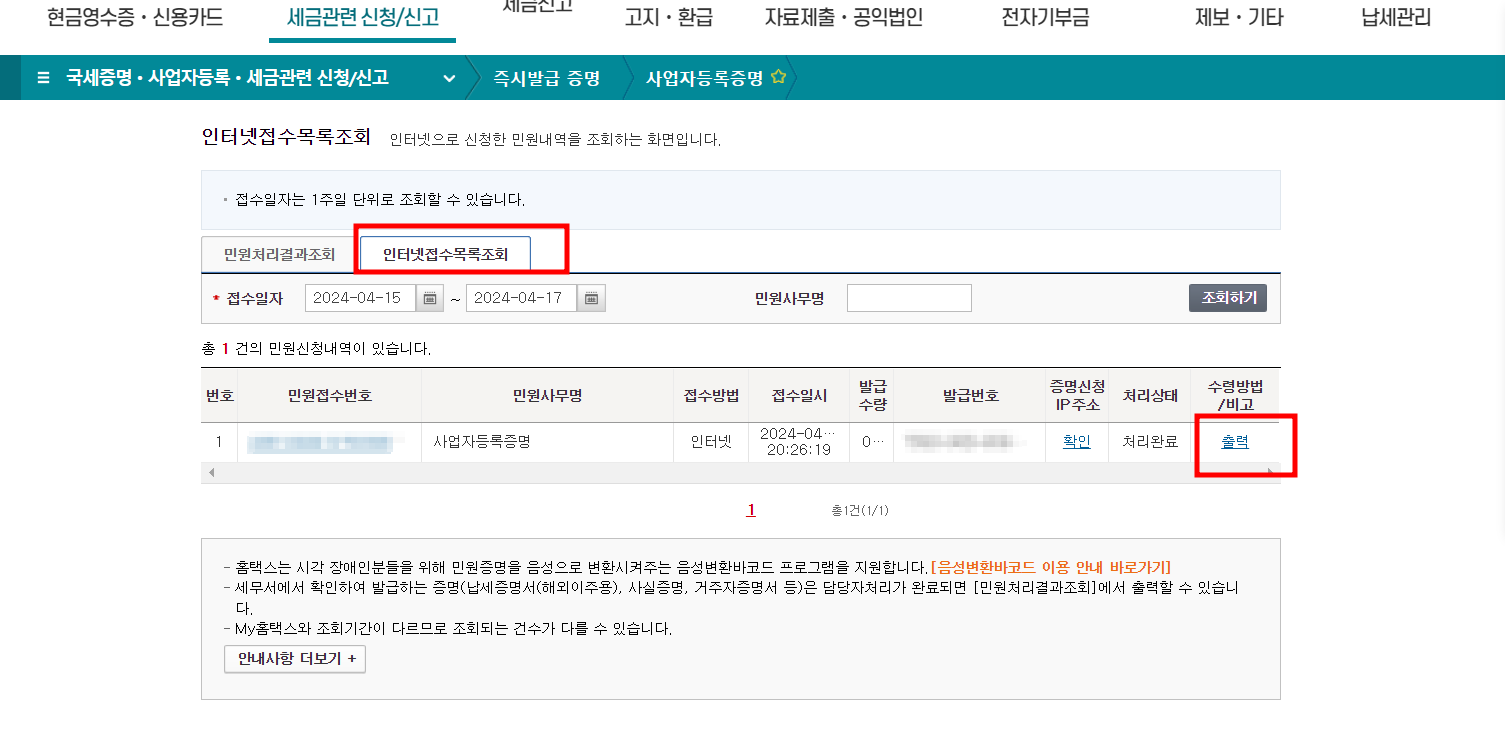The width and height of the screenshot is (1505, 751).
Task: Expand the 국세증명·사업자등록 navigation dropdown chevron
Action: point(449,77)
